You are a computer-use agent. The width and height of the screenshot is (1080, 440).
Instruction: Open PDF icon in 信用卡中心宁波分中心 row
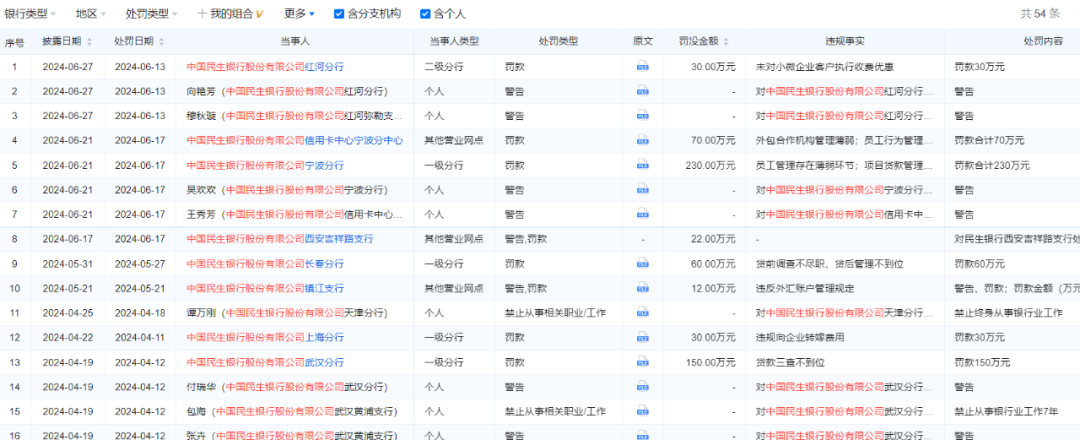click(x=643, y=140)
